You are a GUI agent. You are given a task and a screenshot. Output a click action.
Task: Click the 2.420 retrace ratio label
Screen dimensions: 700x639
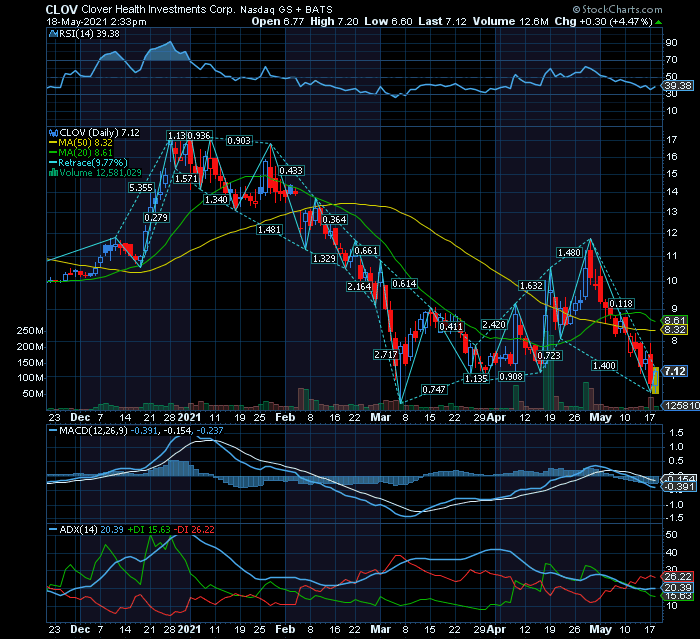[x=494, y=325]
